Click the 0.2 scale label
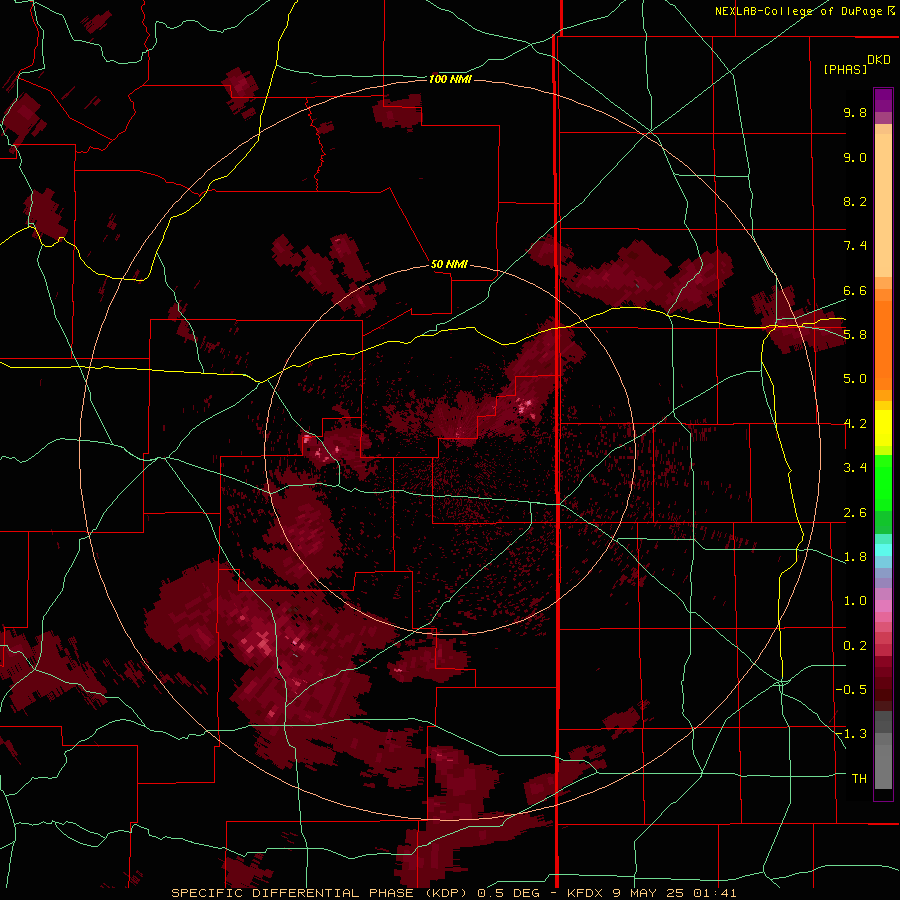The width and height of the screenshot is (900, 900). tap(855, 646)
